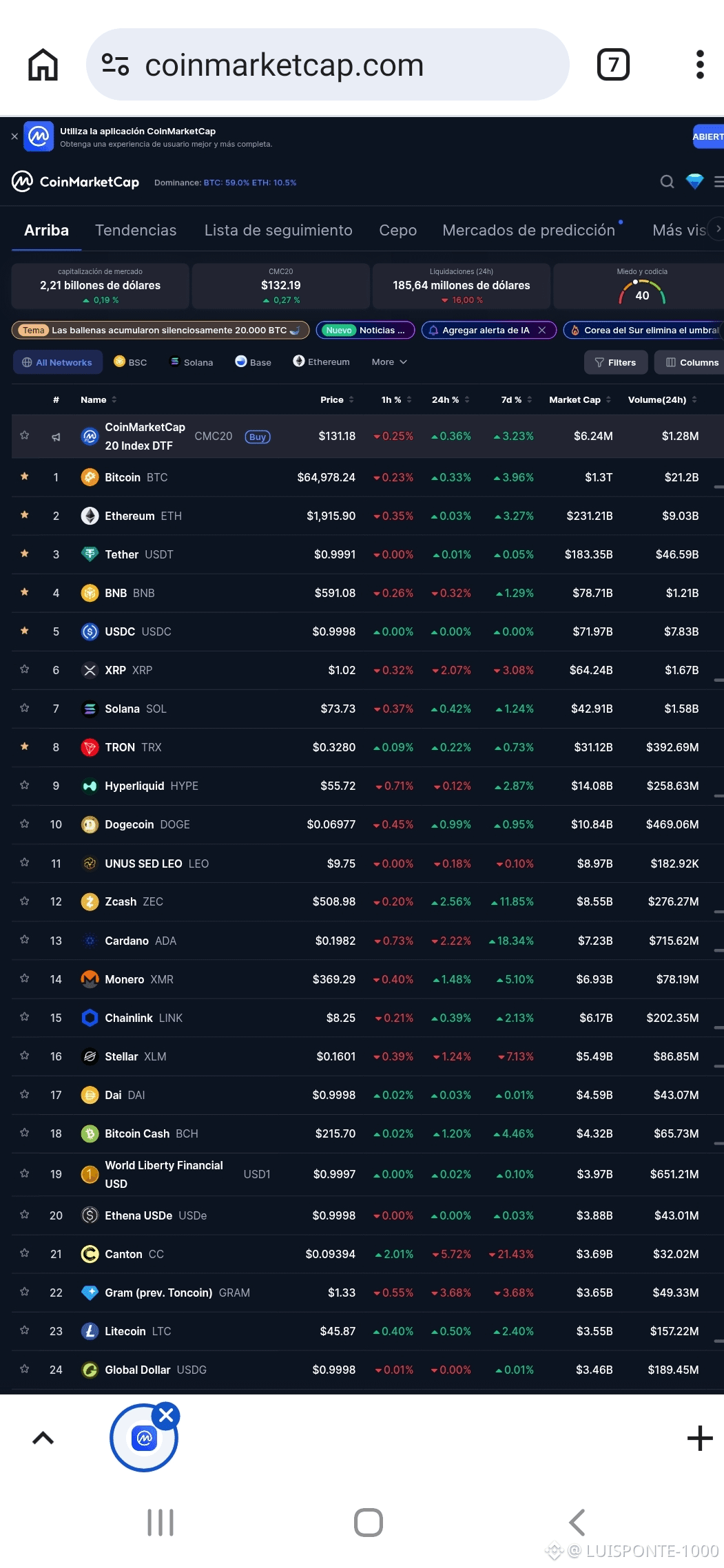
Task: Add new tab with plus icon
Action: (x=700, y=1438)
